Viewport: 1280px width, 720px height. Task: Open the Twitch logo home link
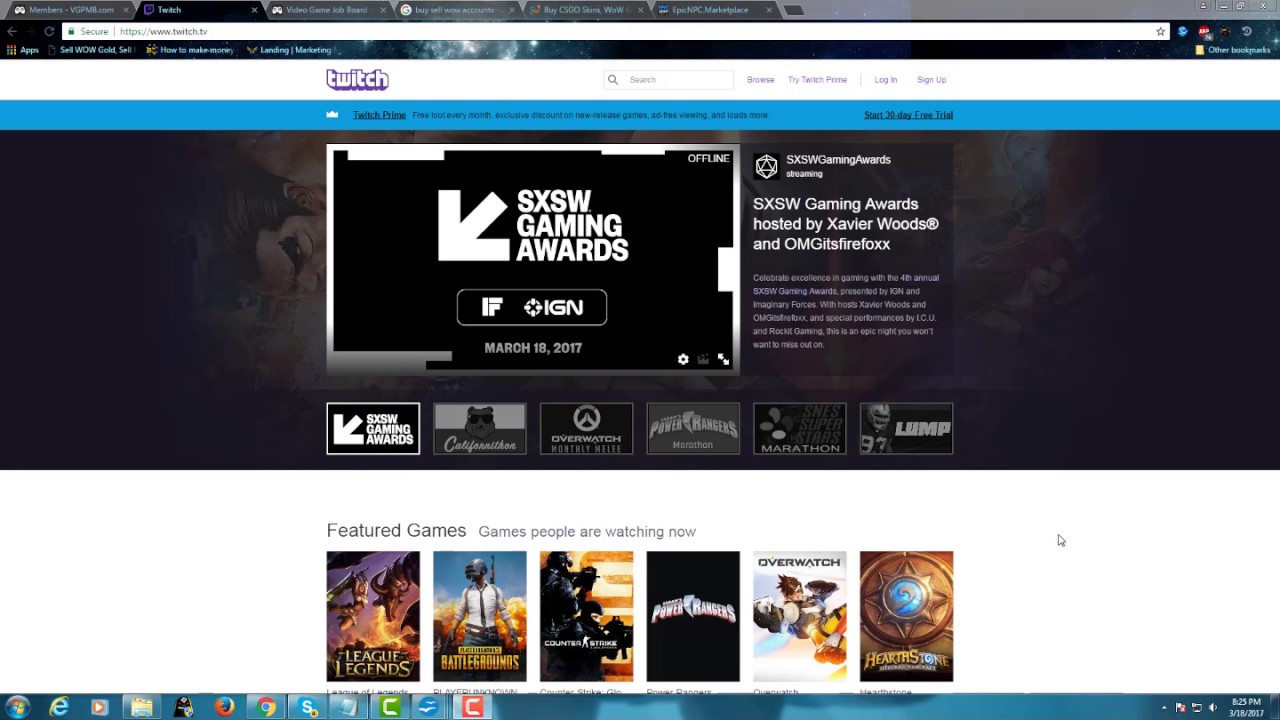(x=357, y=80)
